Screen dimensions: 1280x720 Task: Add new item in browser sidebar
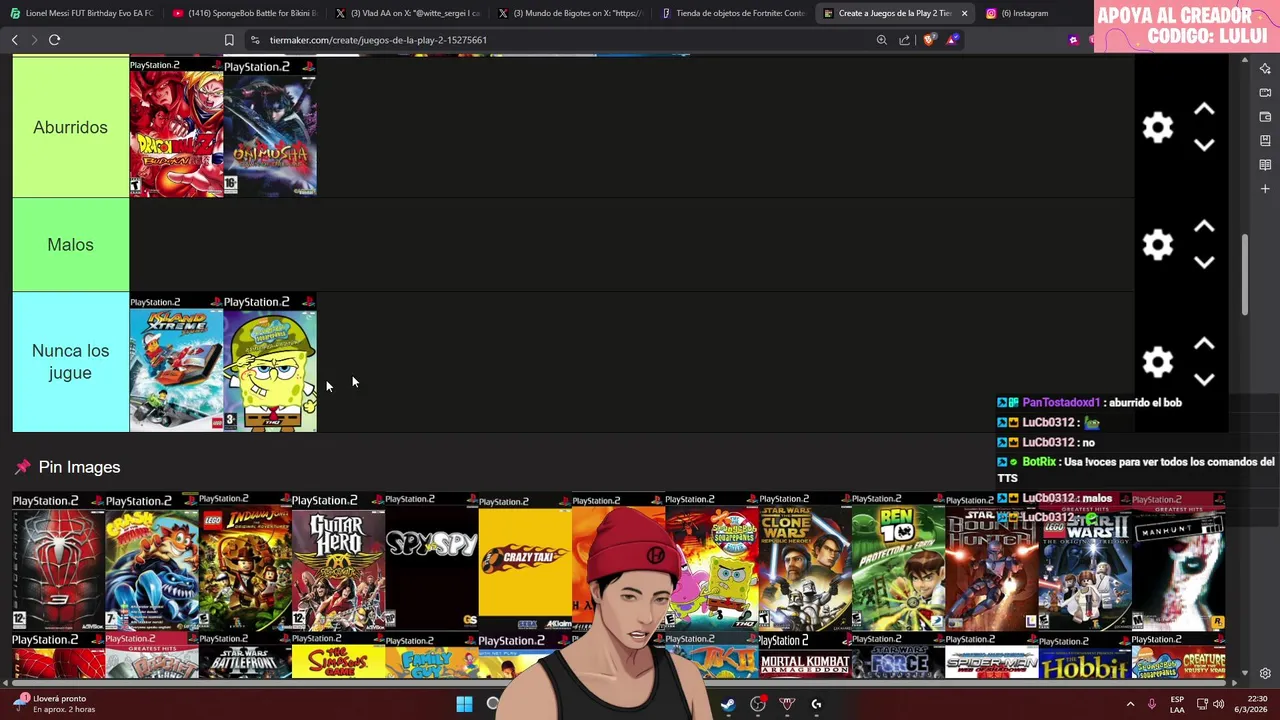[x=1265, y=189]
